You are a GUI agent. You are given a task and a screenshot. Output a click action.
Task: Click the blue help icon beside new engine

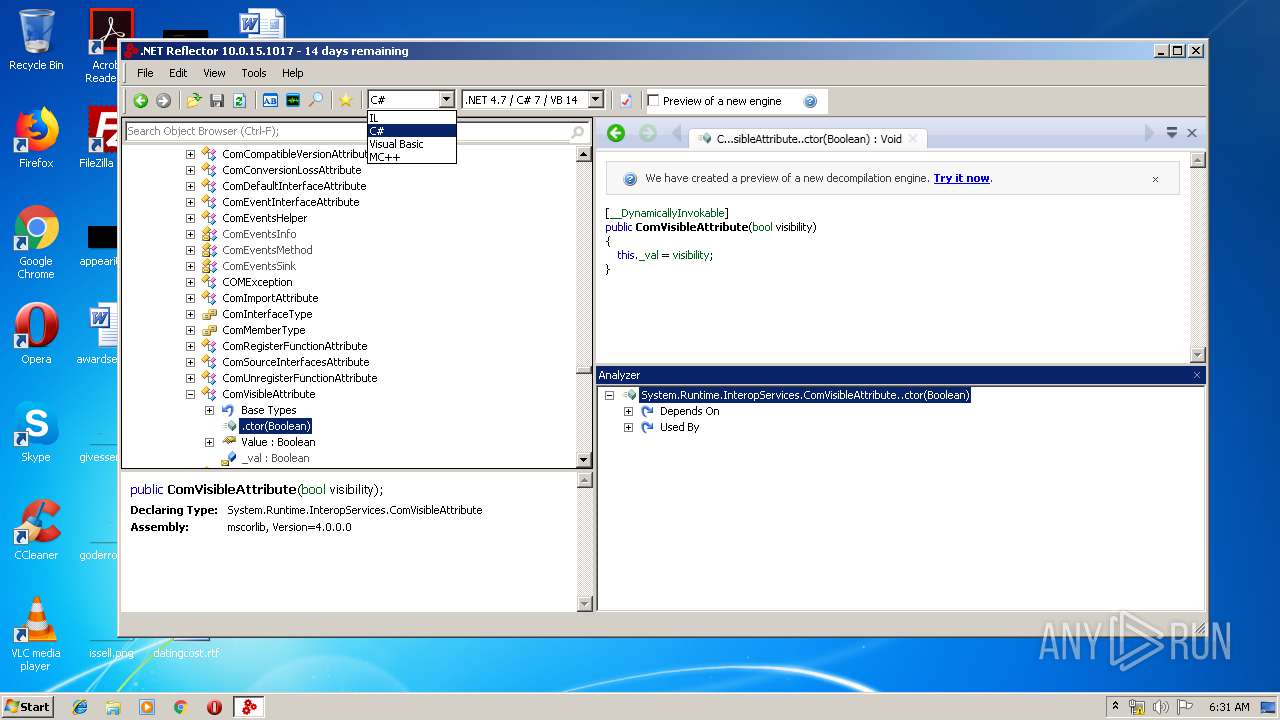pos(810,101)
